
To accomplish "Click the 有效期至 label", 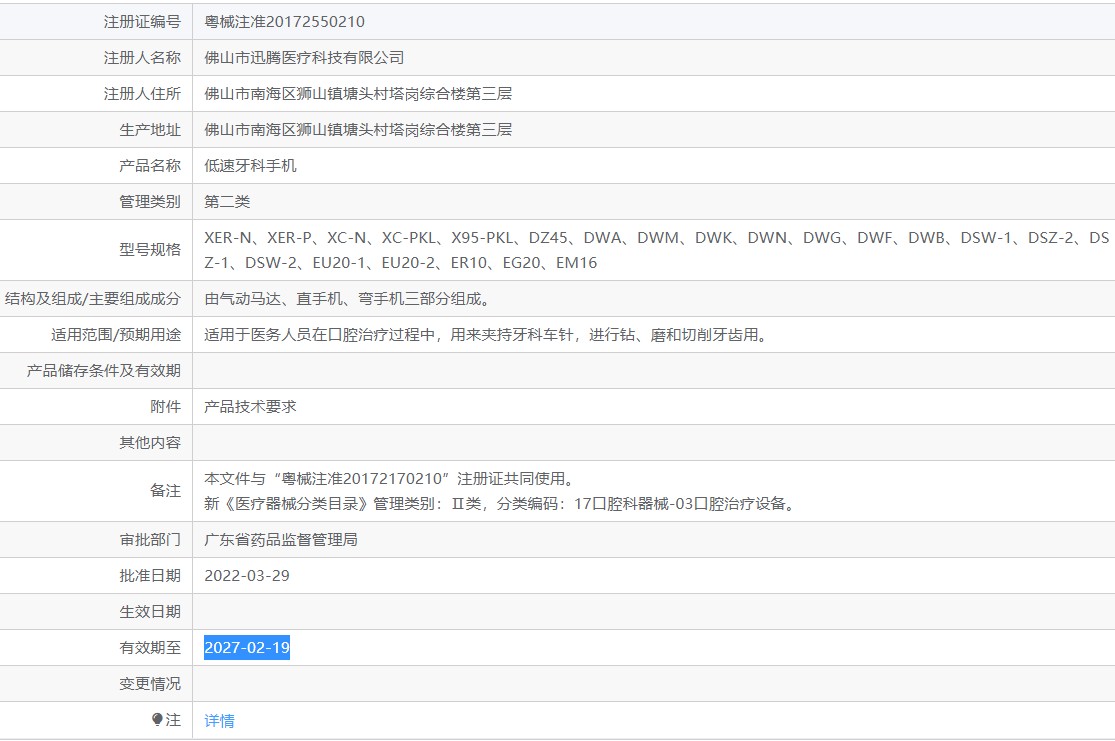I will point(150,648).
